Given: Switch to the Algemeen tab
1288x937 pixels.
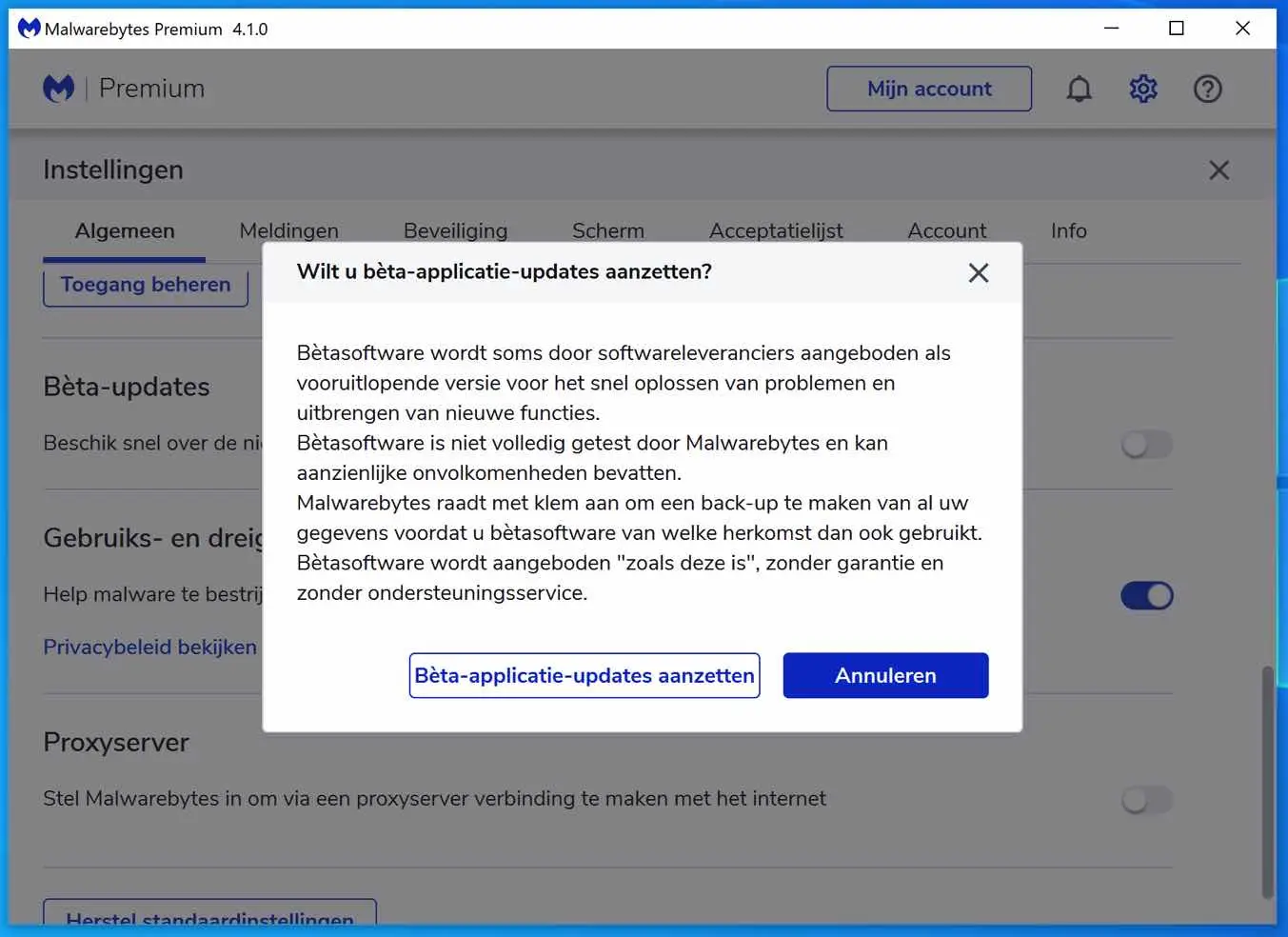Looking at the screenshot, I should [x=125, y=230].
